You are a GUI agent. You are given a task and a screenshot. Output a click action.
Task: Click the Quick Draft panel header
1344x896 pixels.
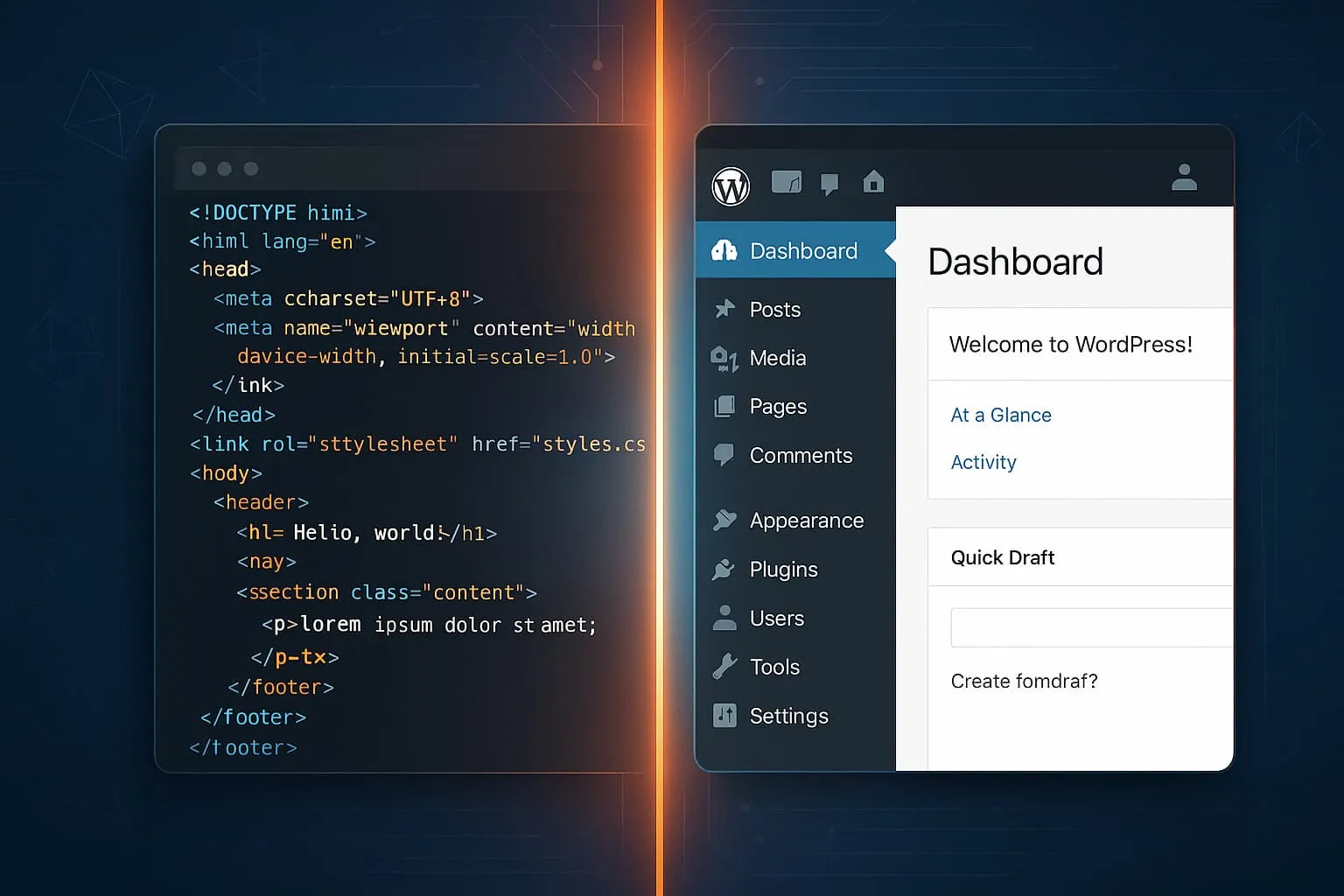coord(1003,557)
